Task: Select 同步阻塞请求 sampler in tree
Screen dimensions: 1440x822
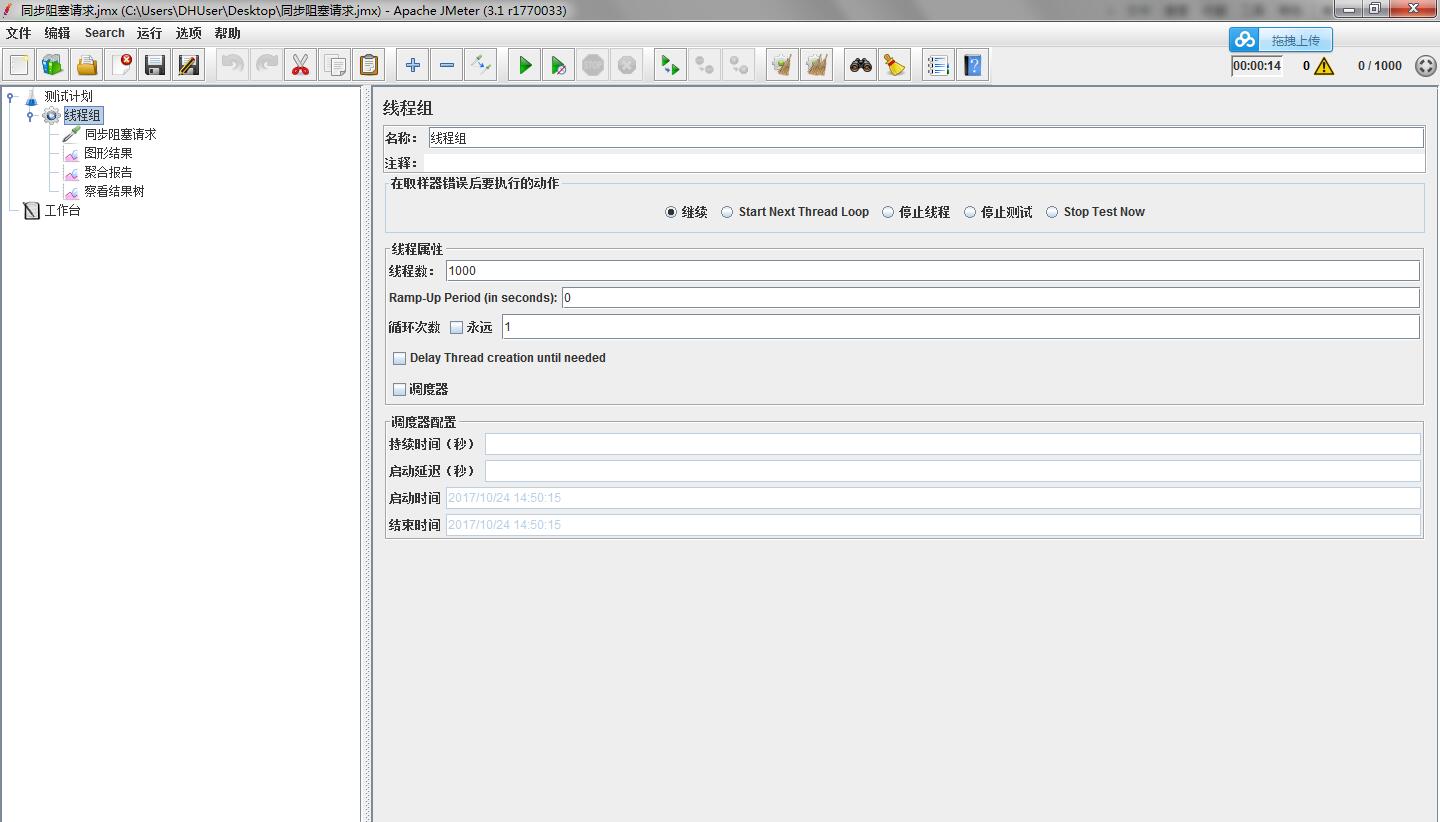Action: pos(120,134)
